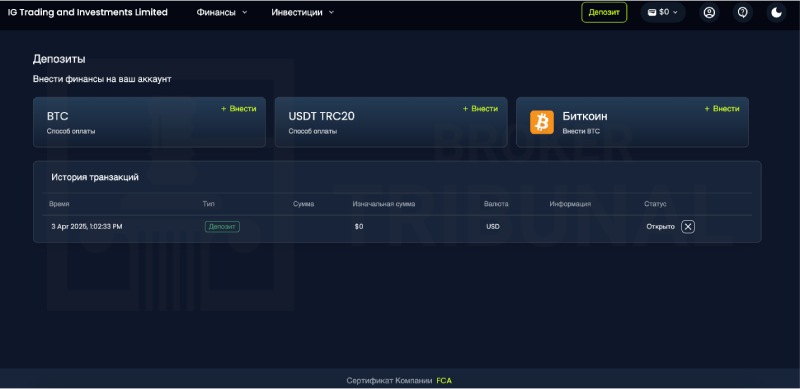Open the FCA certificate link

click(x=444, y=381)
